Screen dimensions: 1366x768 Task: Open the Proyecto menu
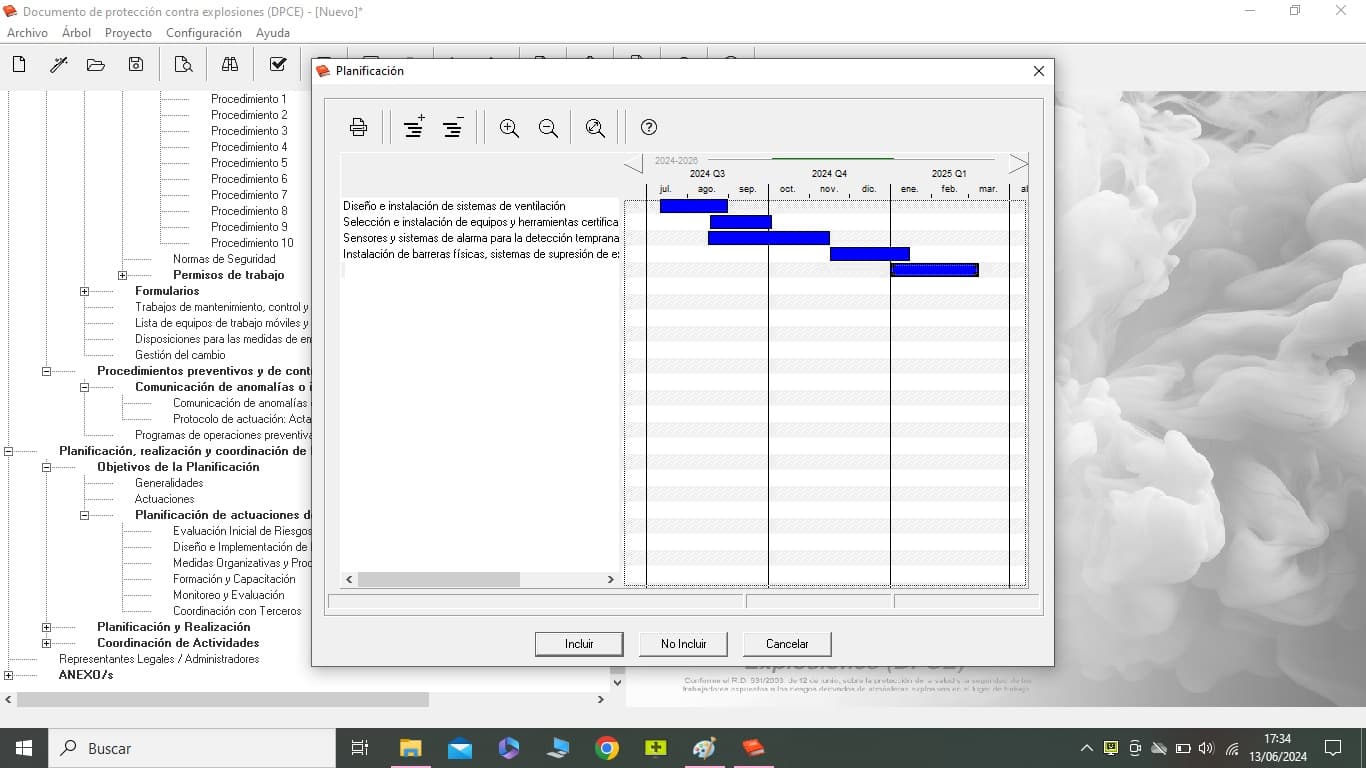point(128,33)
